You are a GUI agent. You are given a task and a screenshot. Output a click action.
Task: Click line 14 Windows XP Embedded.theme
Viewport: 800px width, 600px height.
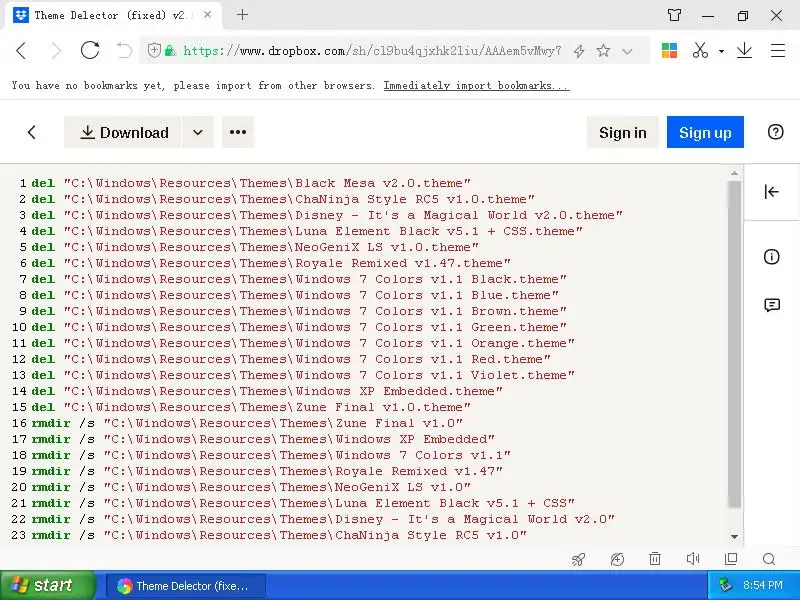coord(283,391)
